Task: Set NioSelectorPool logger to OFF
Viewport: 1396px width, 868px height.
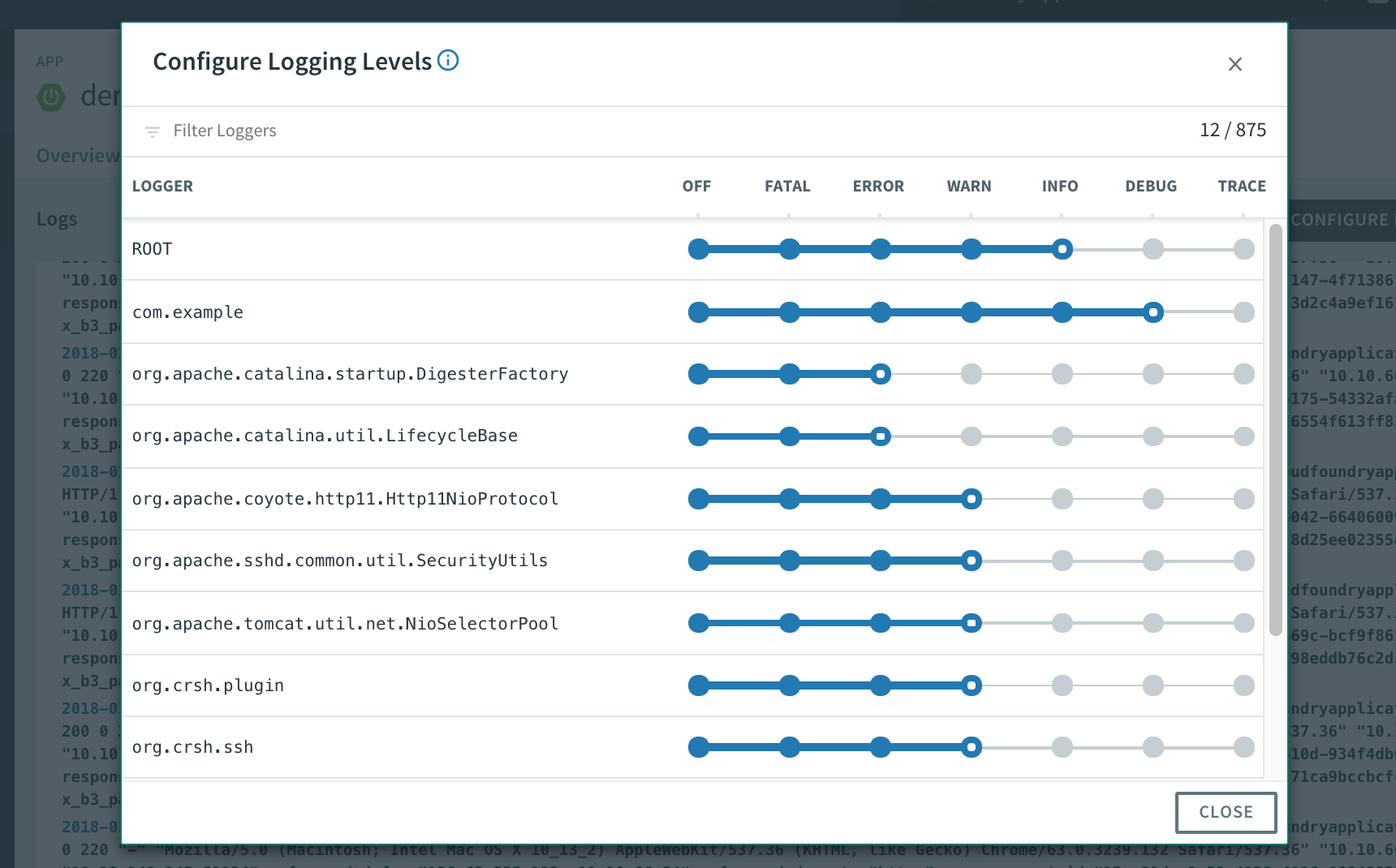Action: (699, 623)
